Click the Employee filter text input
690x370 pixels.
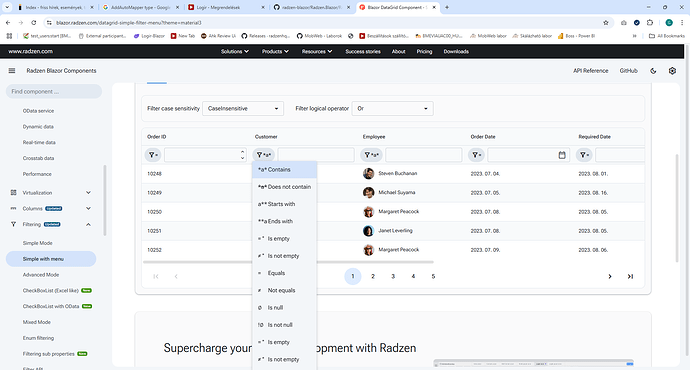click(424, 155)
